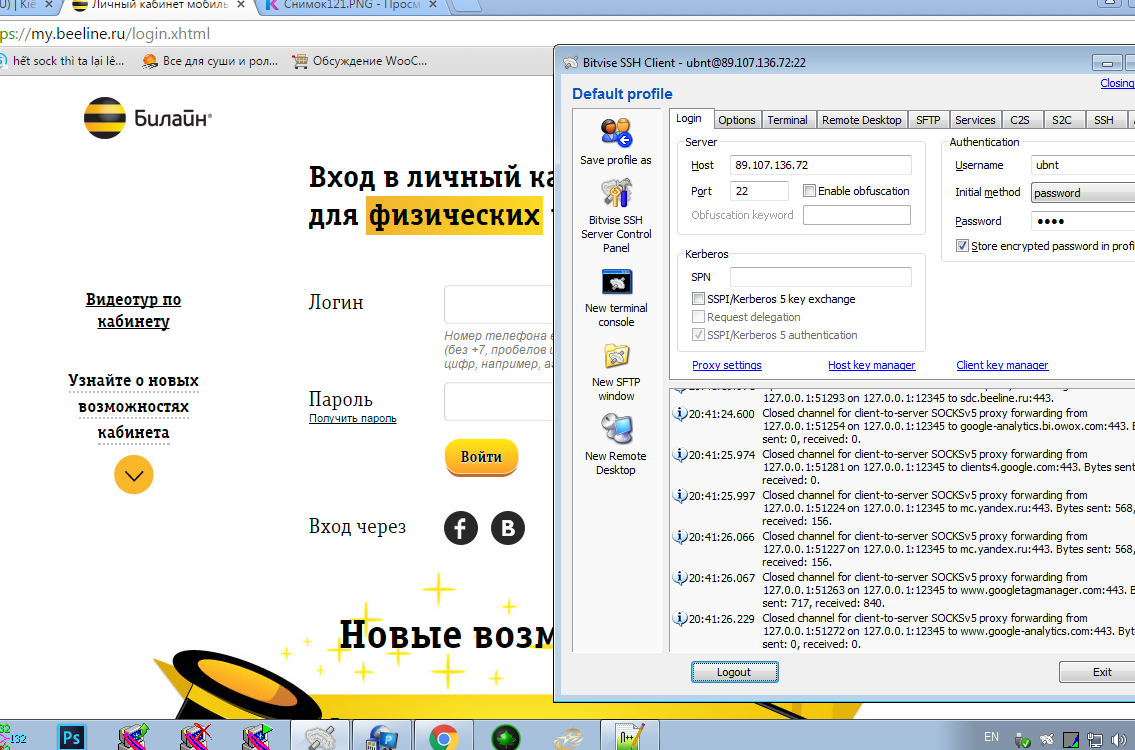Click the Beeline logo
The height and width of the screenshot is (750, 1135).
[148, 118]
